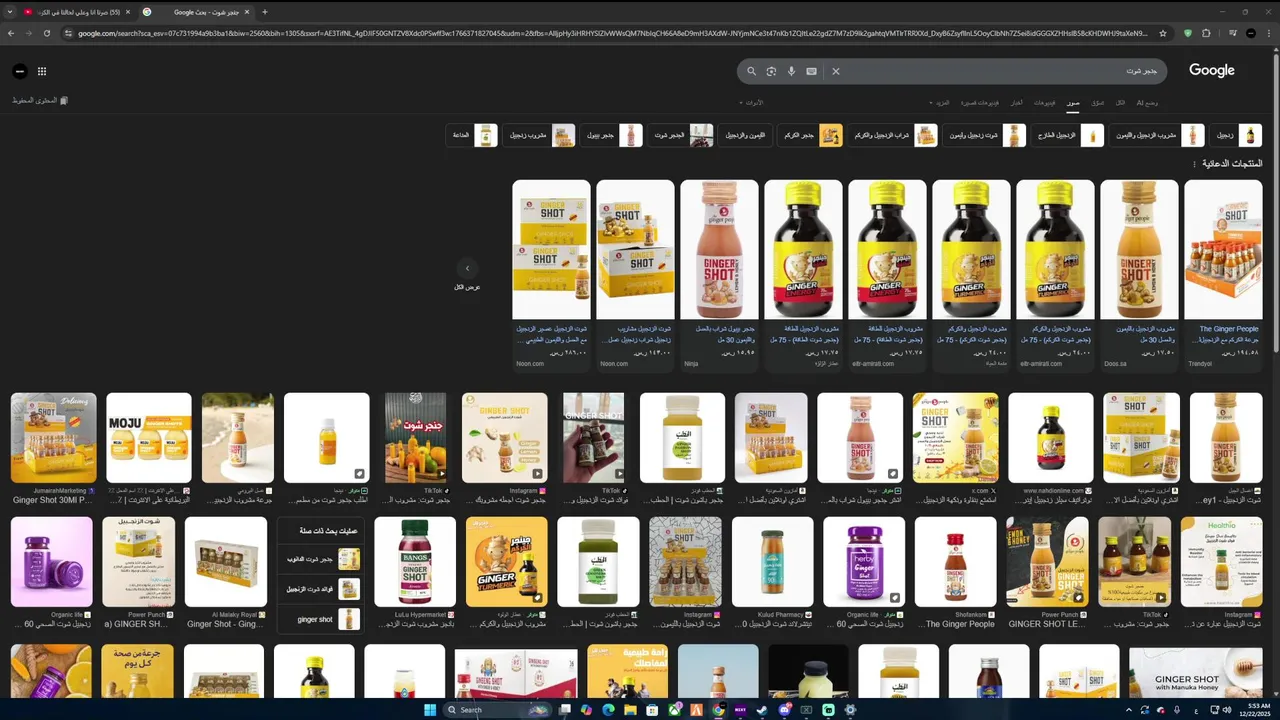Clear the search query with the X
Image resolution: width=1280 pixels, height=720 pixels.
[x=836, y=71]
